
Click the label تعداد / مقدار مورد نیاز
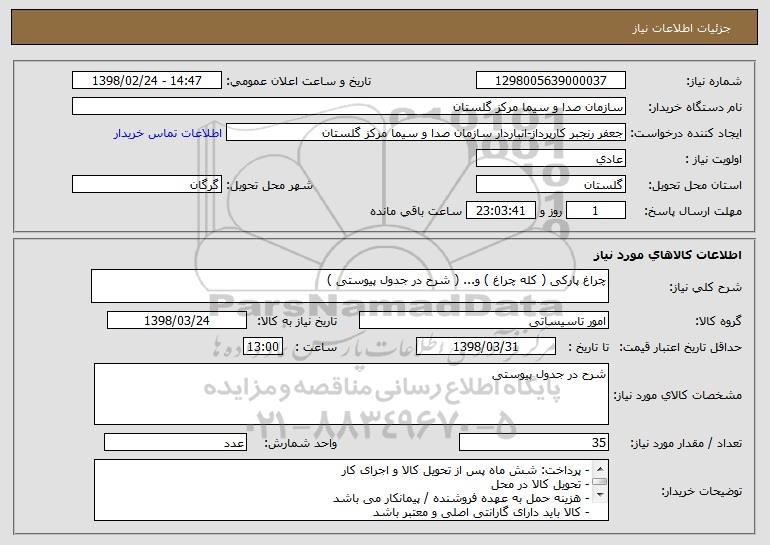point(686,443)
